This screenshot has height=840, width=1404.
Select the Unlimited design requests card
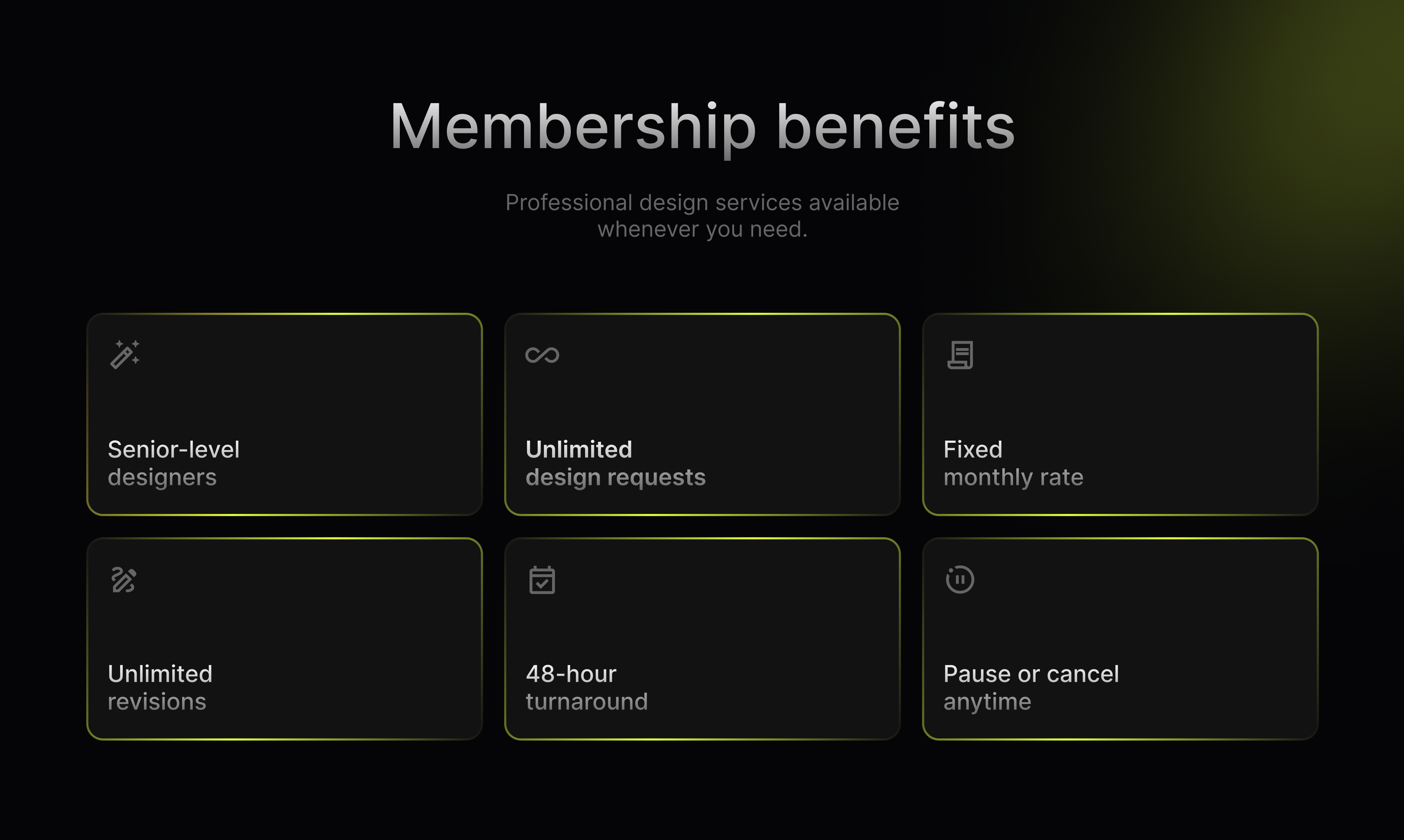click(702, 414)
